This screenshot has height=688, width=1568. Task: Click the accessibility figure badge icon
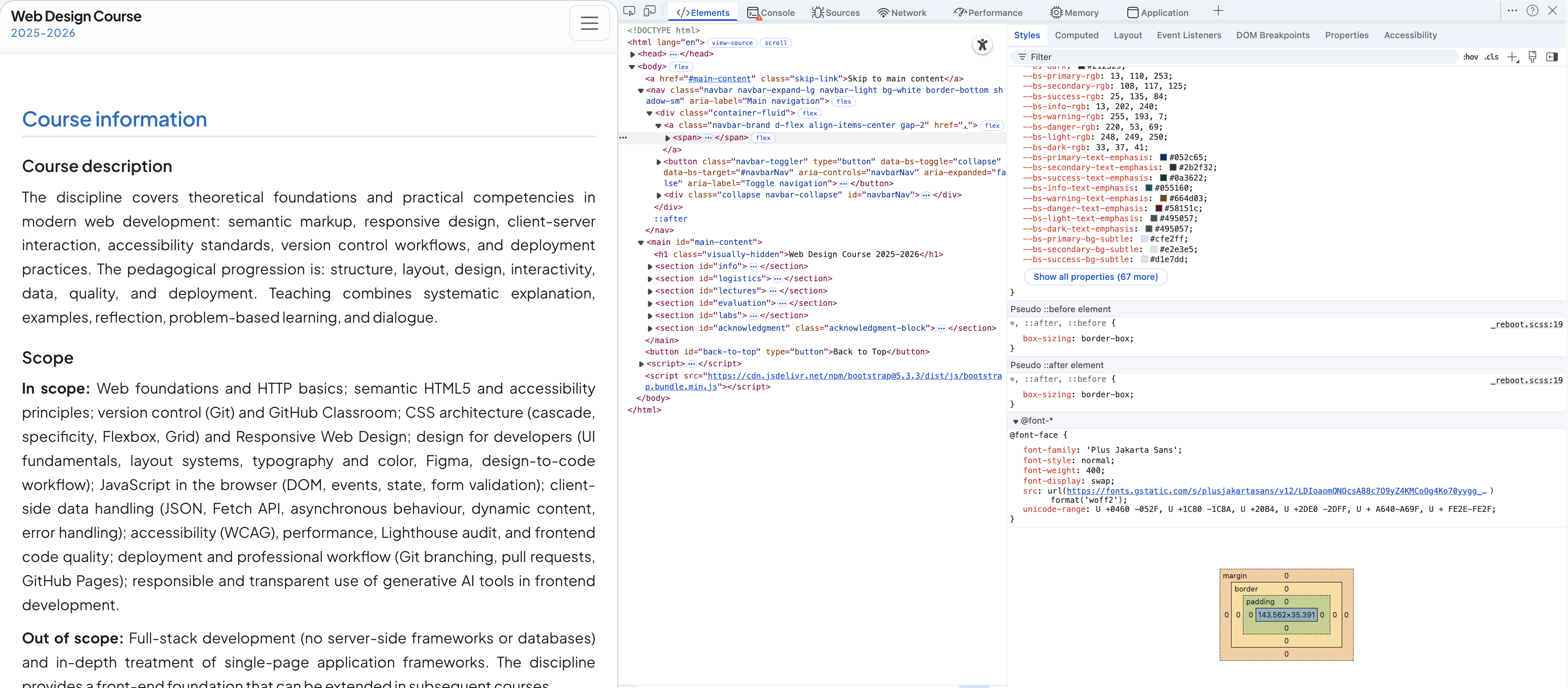tap(983, 45)
